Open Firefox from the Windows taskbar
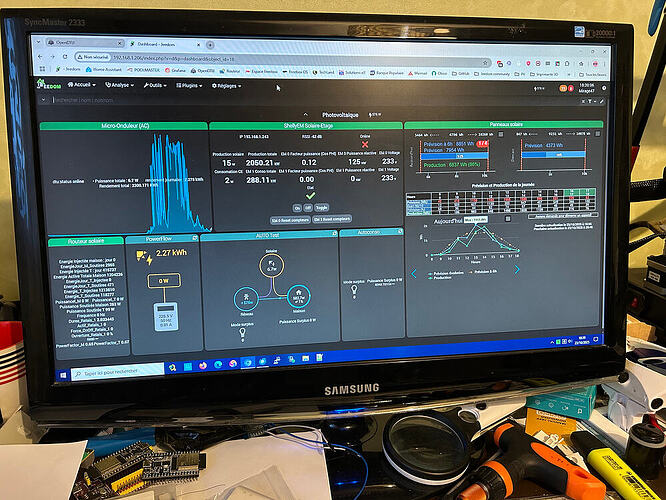 (203, 365)
